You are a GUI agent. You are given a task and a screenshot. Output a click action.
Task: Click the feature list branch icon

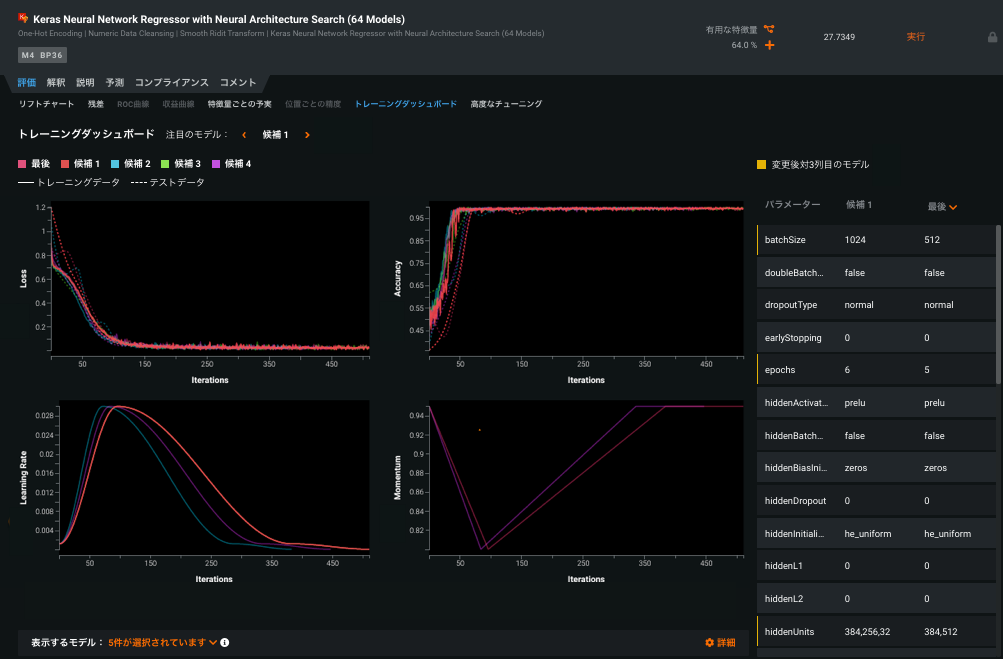769,29
